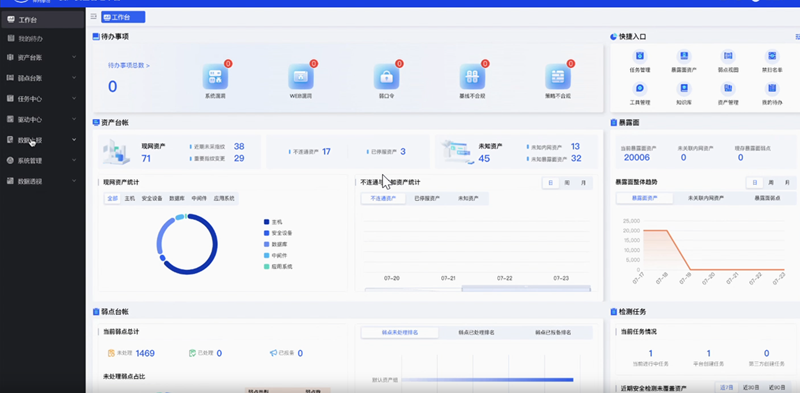Click the 现网资产 count 71

point(146,159)
